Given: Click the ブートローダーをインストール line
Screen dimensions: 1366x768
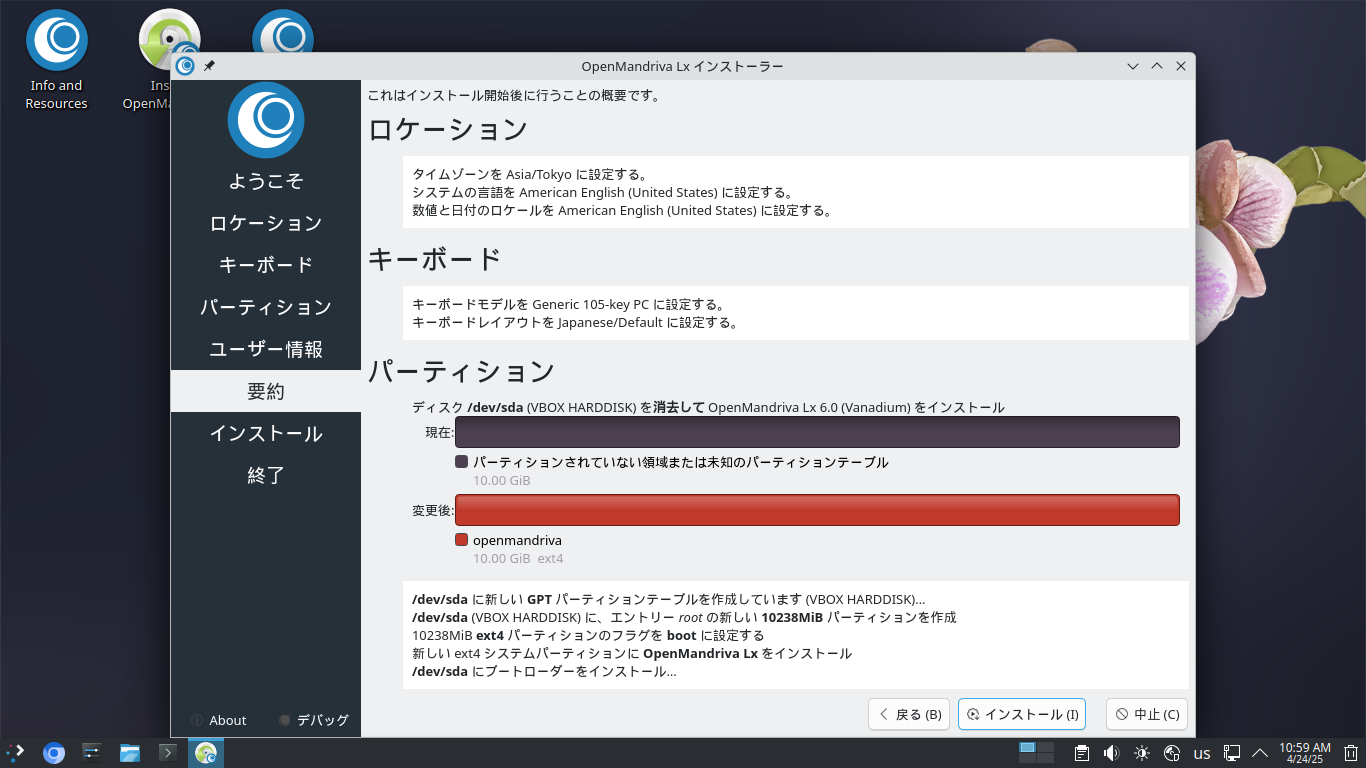Looking at the screenshot, I should [x=544, y=671].
